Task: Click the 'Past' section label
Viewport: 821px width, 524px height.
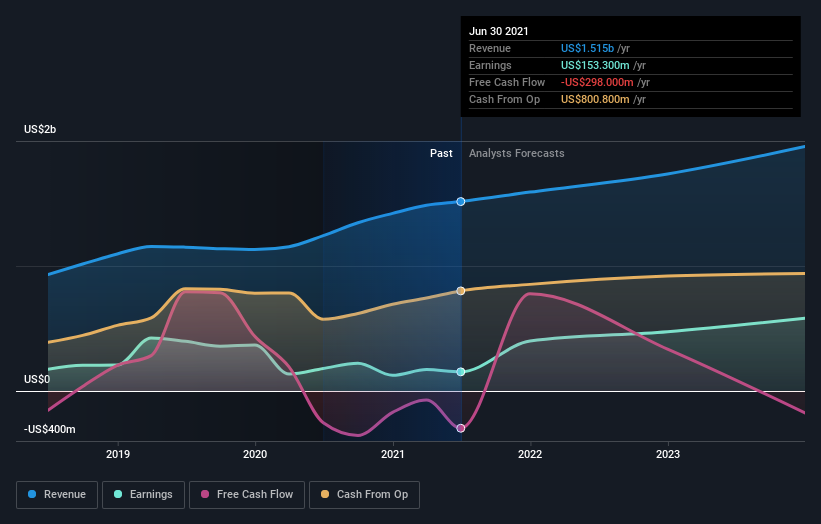Action: click(x=441, y=153)
